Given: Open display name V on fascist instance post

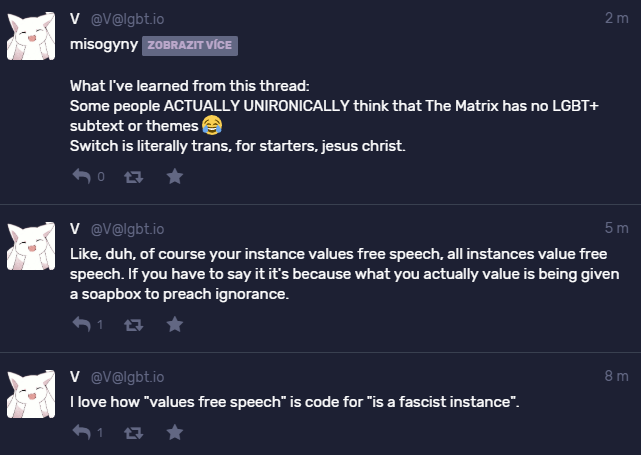Looking at the screenshot, I should [75, 376].
